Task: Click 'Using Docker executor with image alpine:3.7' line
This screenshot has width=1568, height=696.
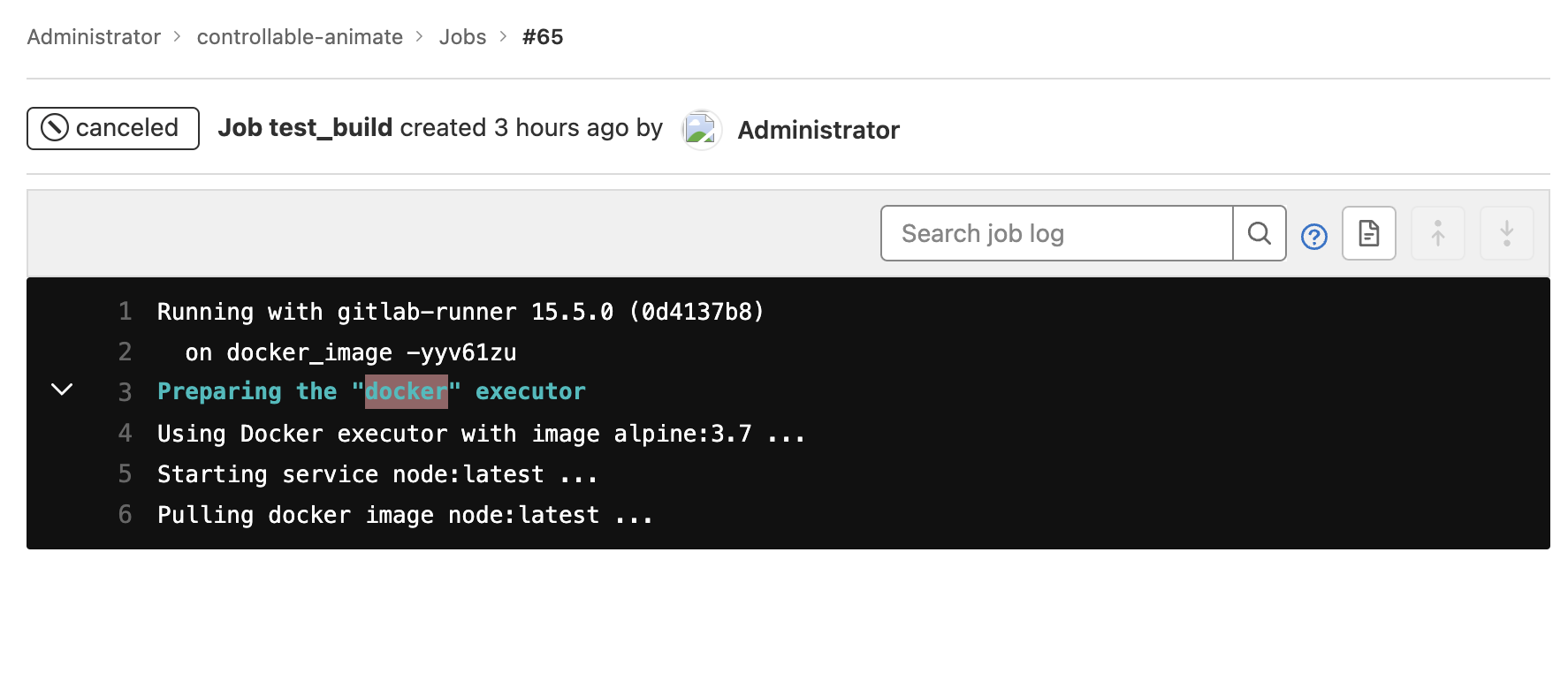Action: [481, 434]
